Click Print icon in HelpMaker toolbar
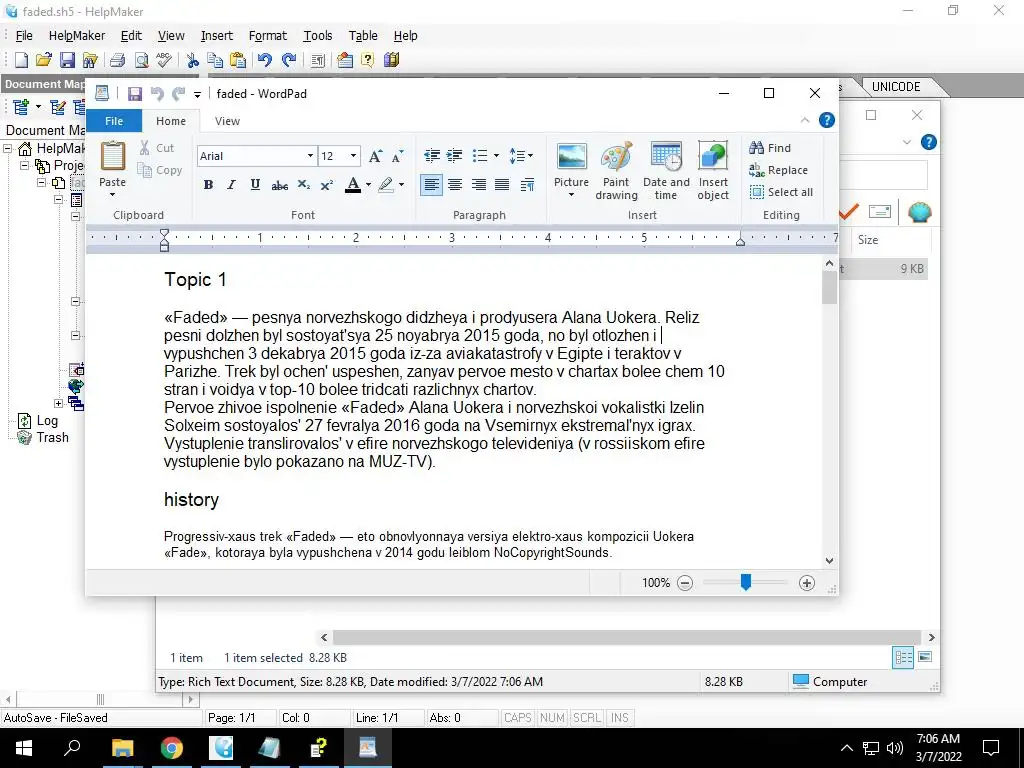 point(118,60)
